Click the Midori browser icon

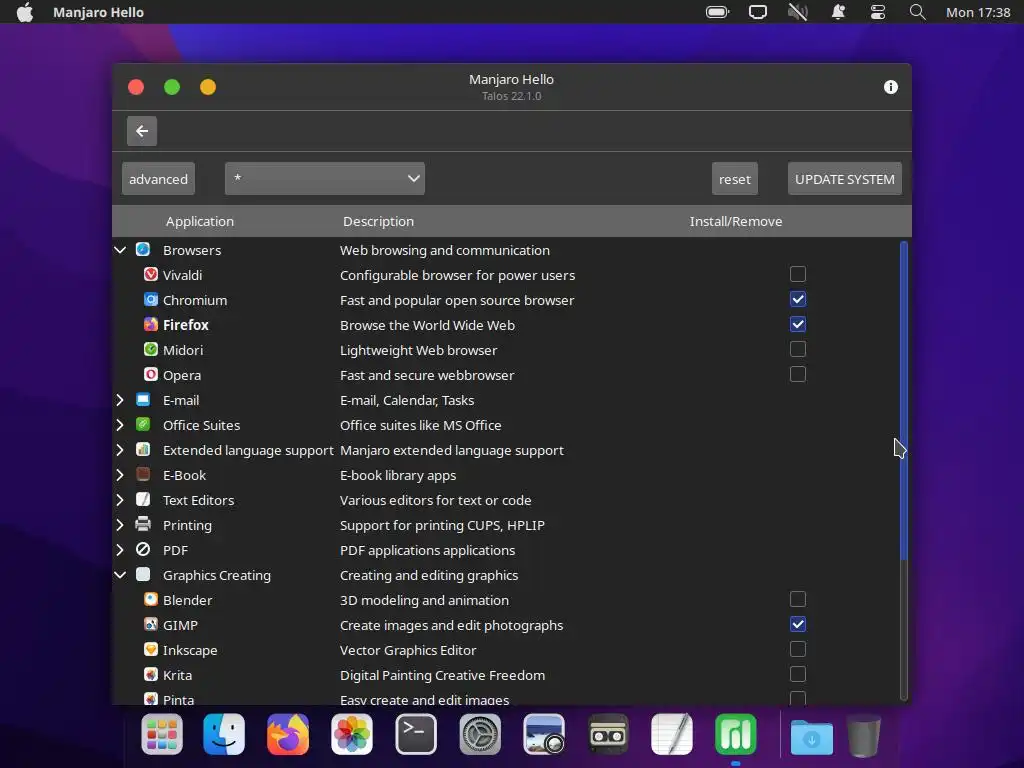[151, 349]
